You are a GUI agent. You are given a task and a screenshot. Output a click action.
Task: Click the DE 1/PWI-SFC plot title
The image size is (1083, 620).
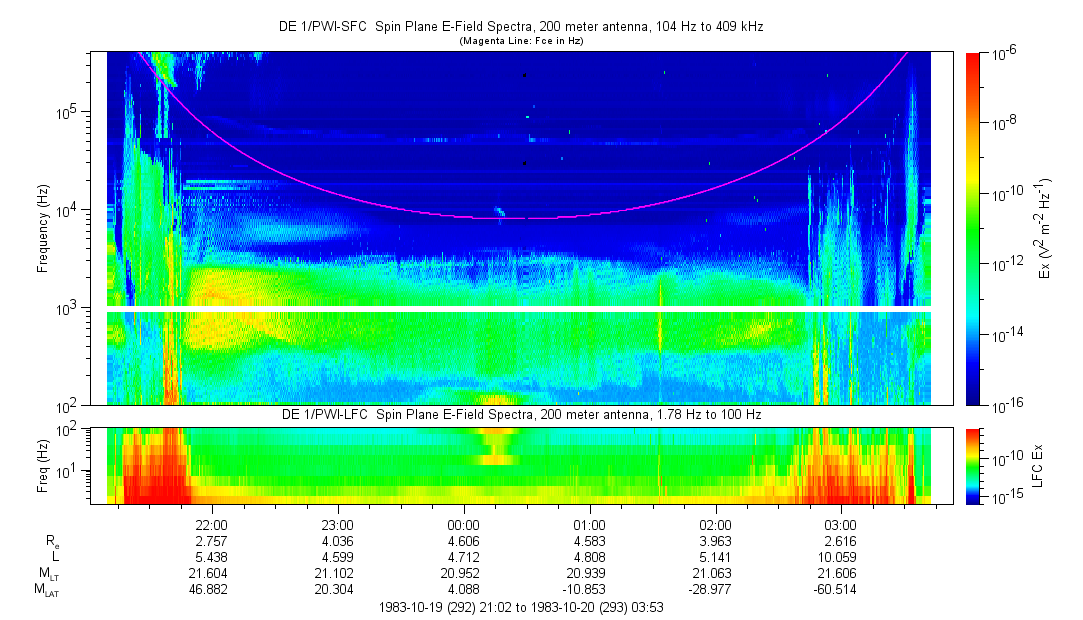pyautogui.click(x=520, y=27)
